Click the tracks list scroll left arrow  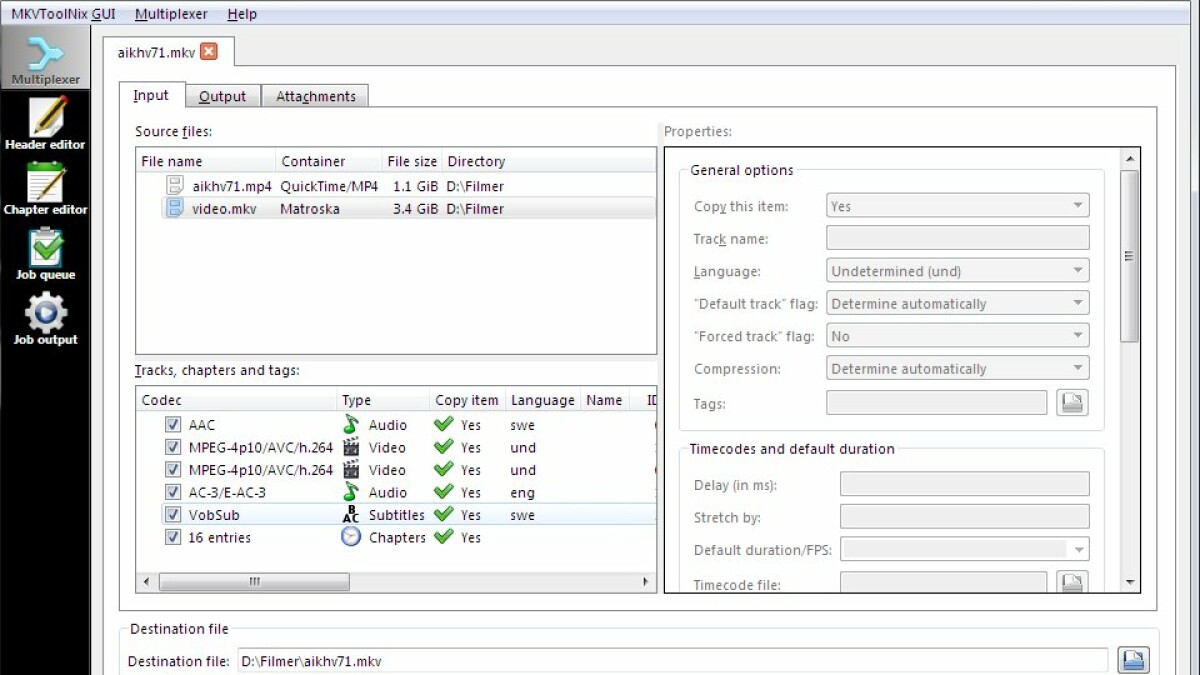[x=146, y=581]
